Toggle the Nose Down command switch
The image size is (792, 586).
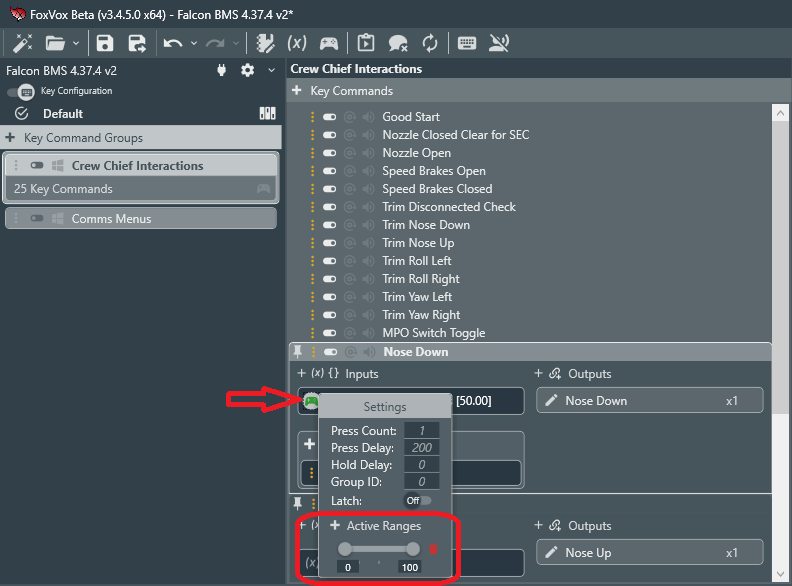[x=331, y=352]
